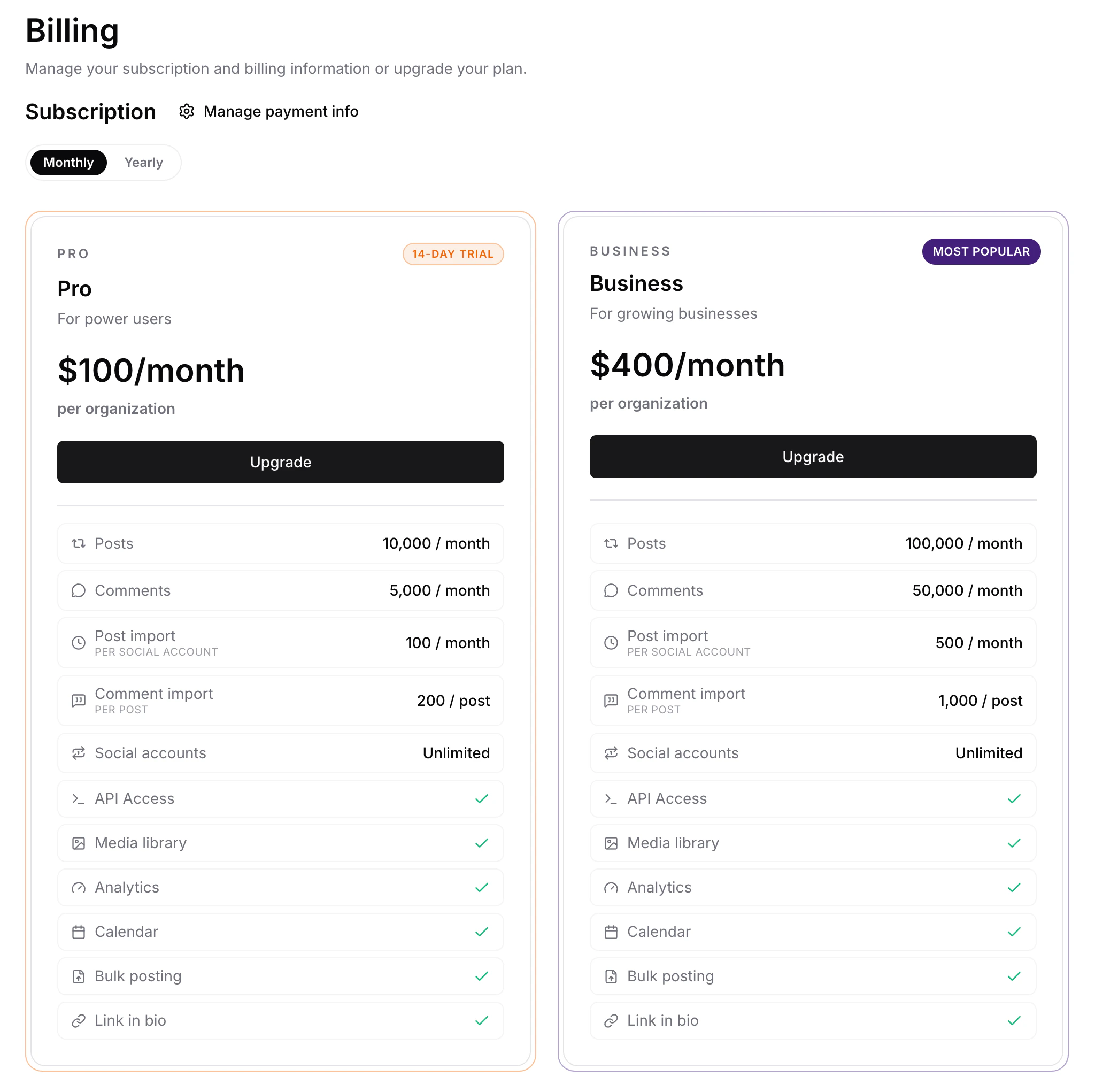Click the 14-DAY TRIAL badge
The height and width of the screenshot is (1092, 1095).
pyautogui.click(x=453, y=254)
